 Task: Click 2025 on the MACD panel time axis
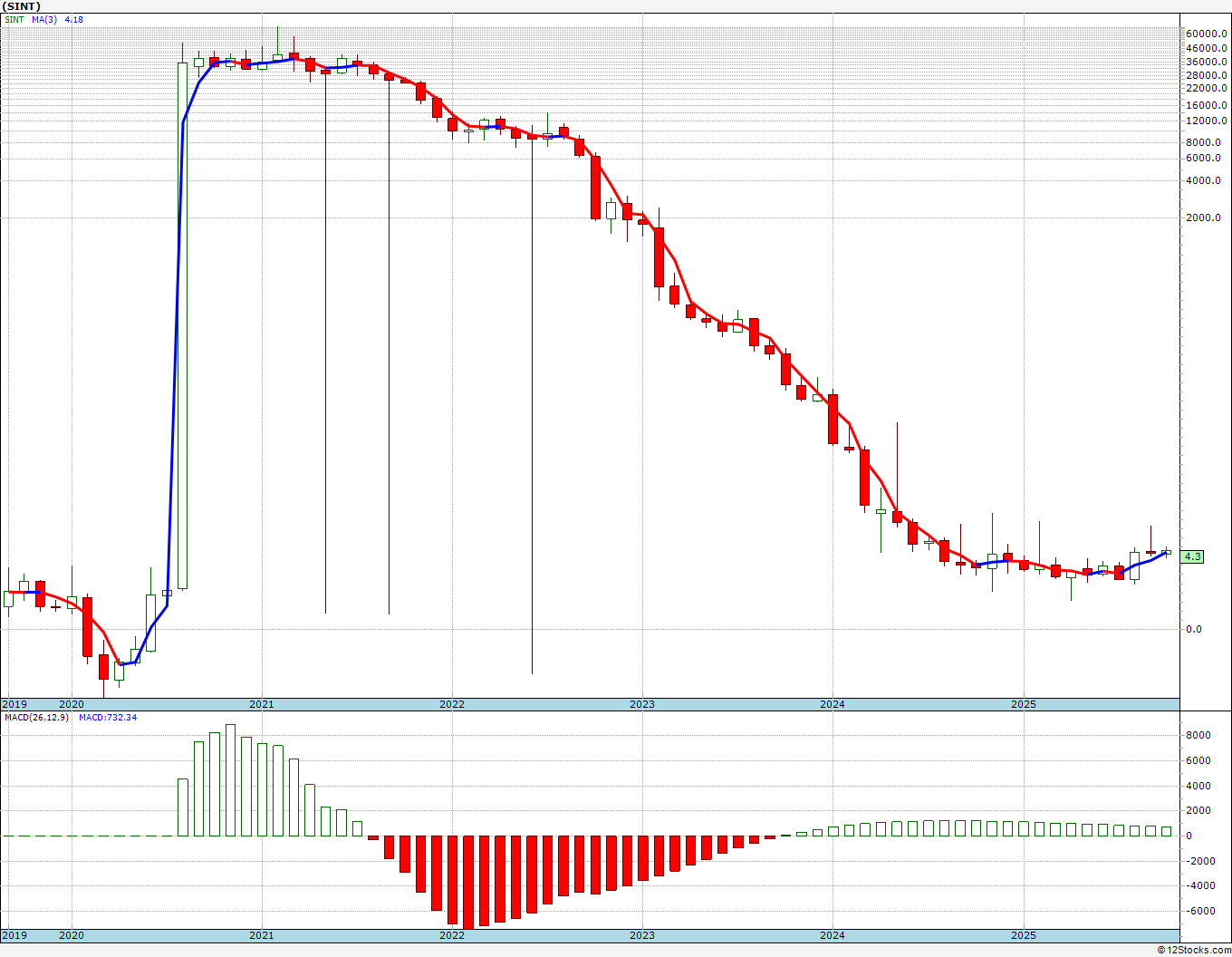[1024, 934]
